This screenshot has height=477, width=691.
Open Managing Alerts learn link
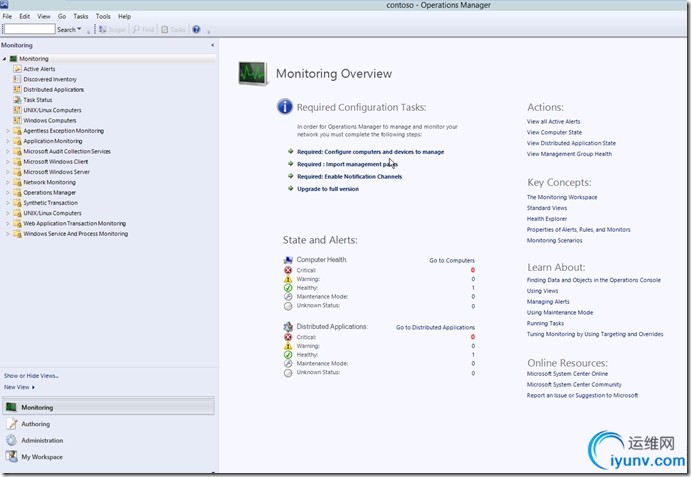(x=548, y=302)
